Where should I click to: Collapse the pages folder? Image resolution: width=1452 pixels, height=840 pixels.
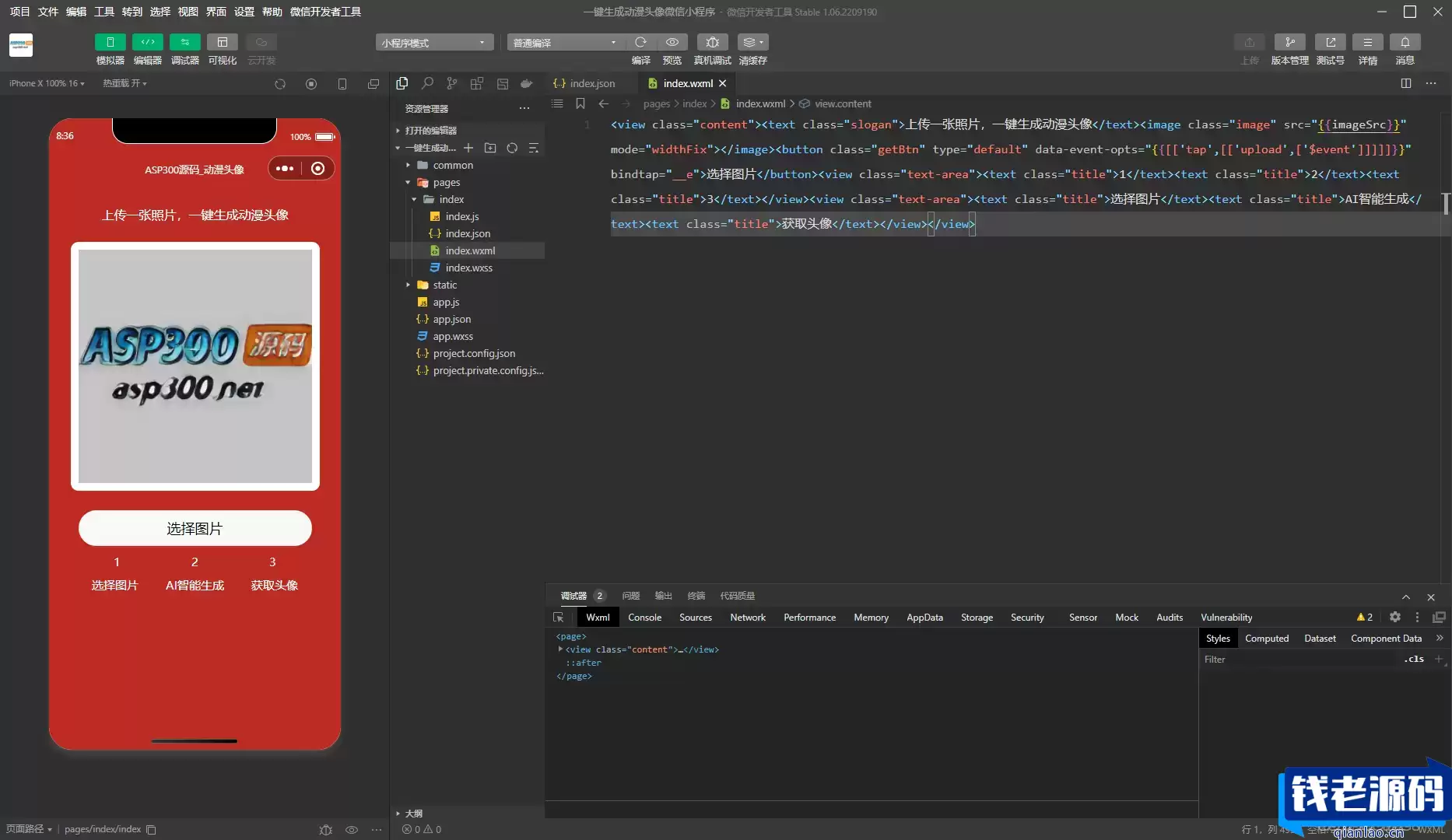coord(408,182)
